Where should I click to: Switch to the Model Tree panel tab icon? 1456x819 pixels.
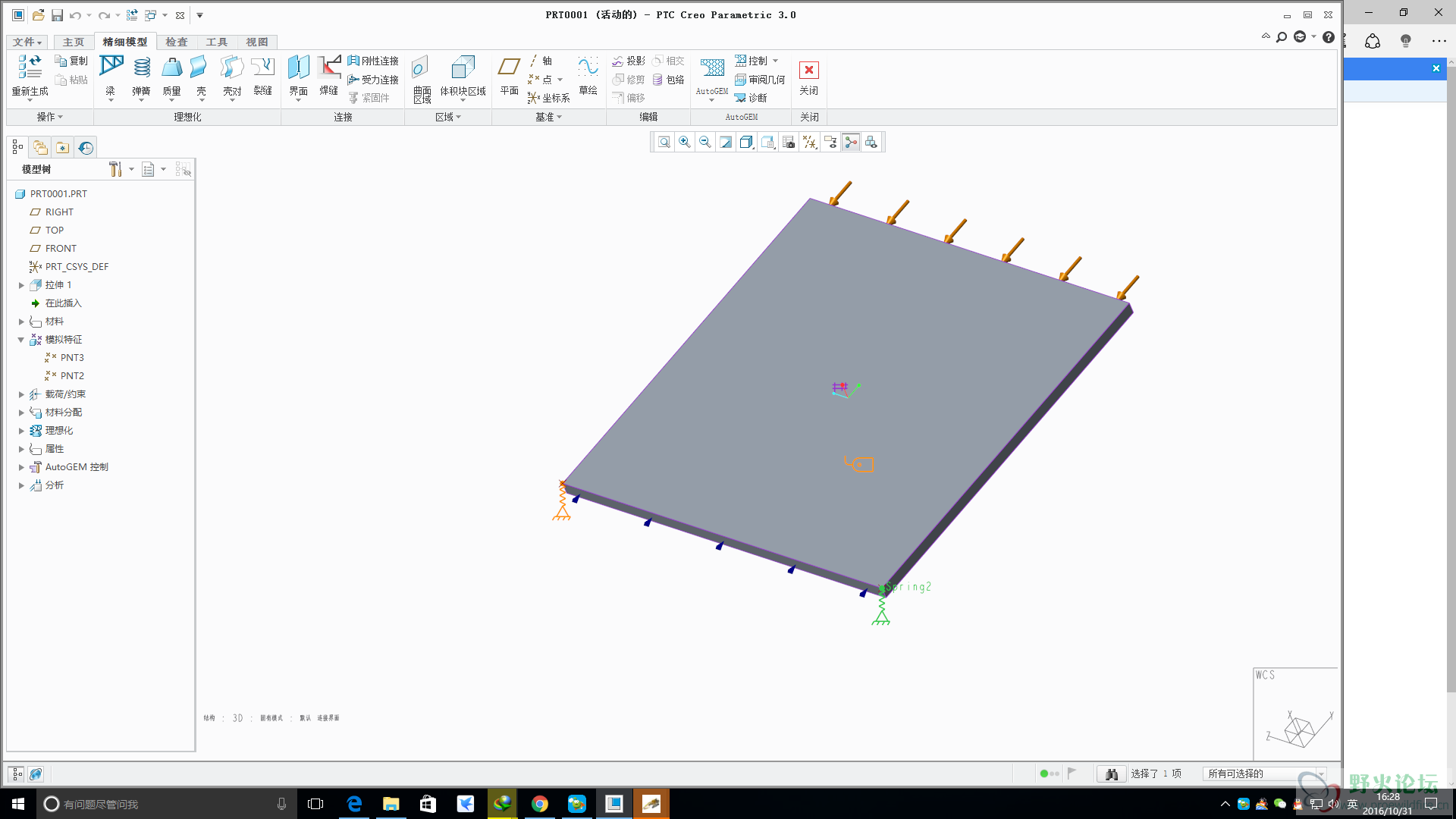click(17, 147)
